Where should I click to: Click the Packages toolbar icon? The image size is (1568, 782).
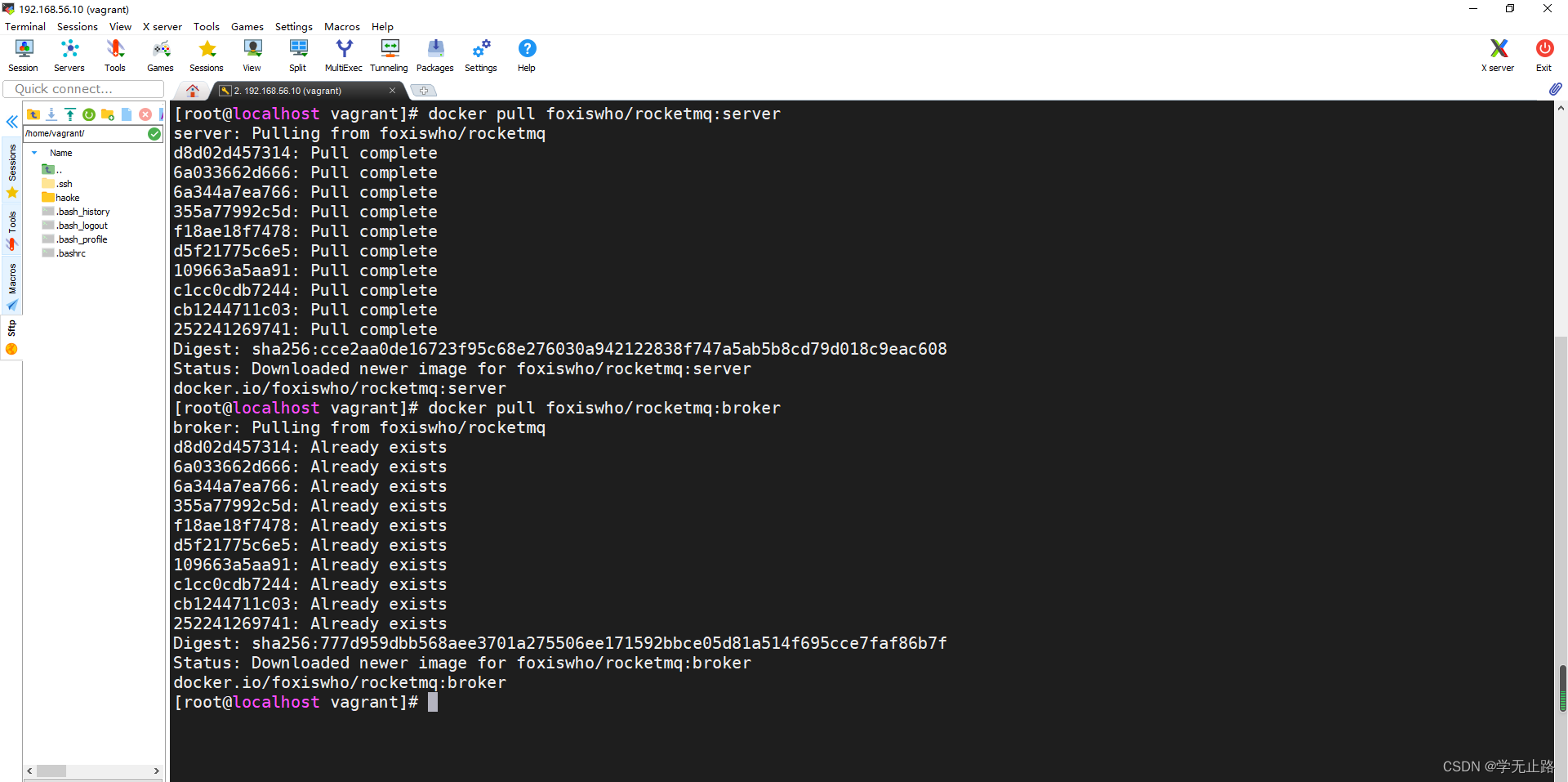(x=435, y=56)
